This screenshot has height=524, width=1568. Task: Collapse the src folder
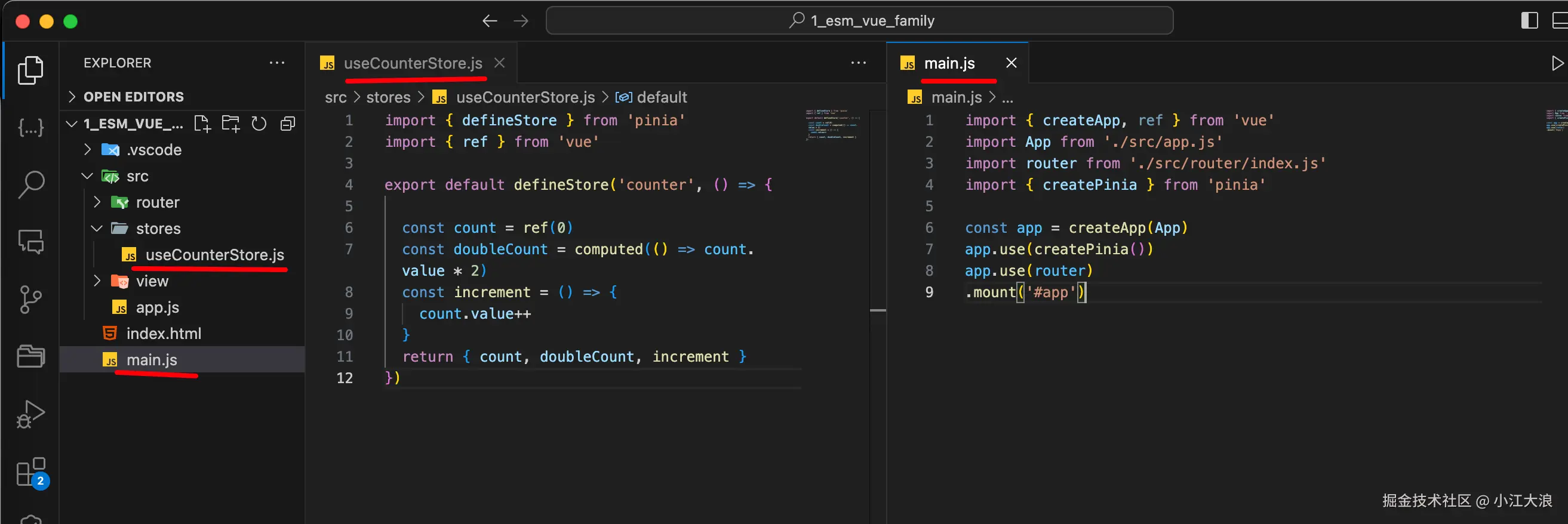click(88, 176)
